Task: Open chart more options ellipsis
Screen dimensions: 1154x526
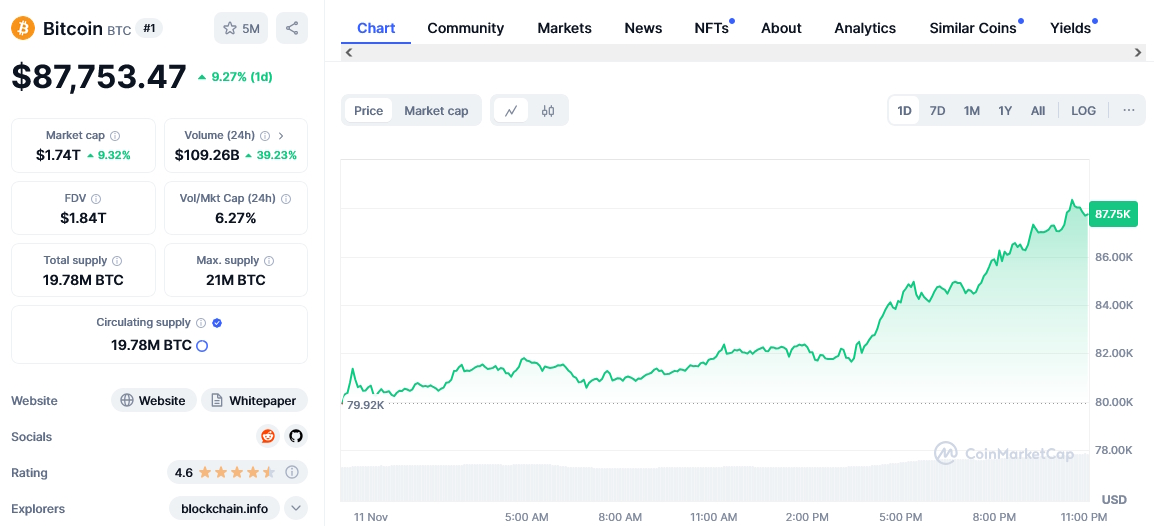Action: [x=1129, y=110]
